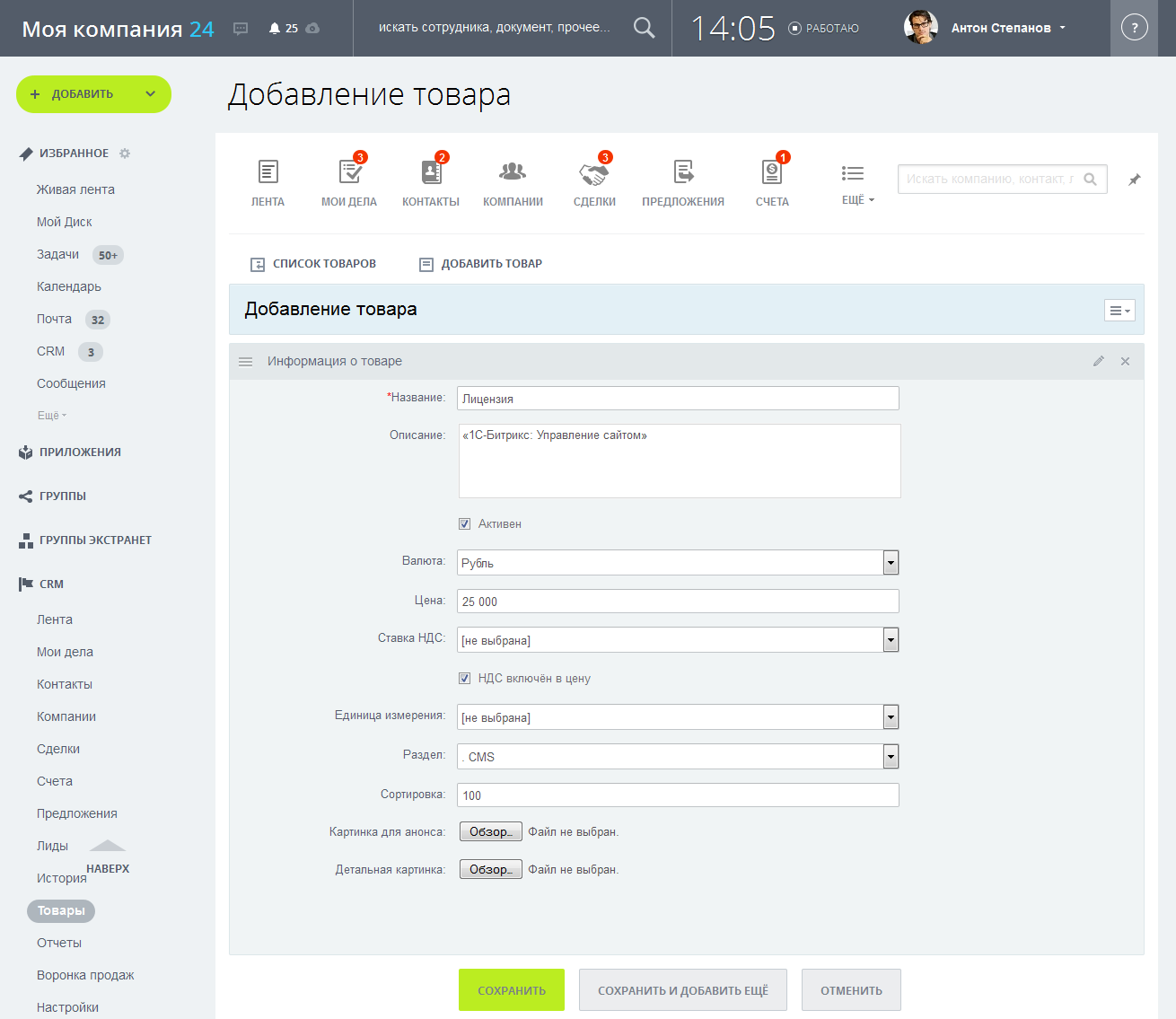Close the Информация о товаре section
The image size is (1176, 1019).
(1126, 361)
